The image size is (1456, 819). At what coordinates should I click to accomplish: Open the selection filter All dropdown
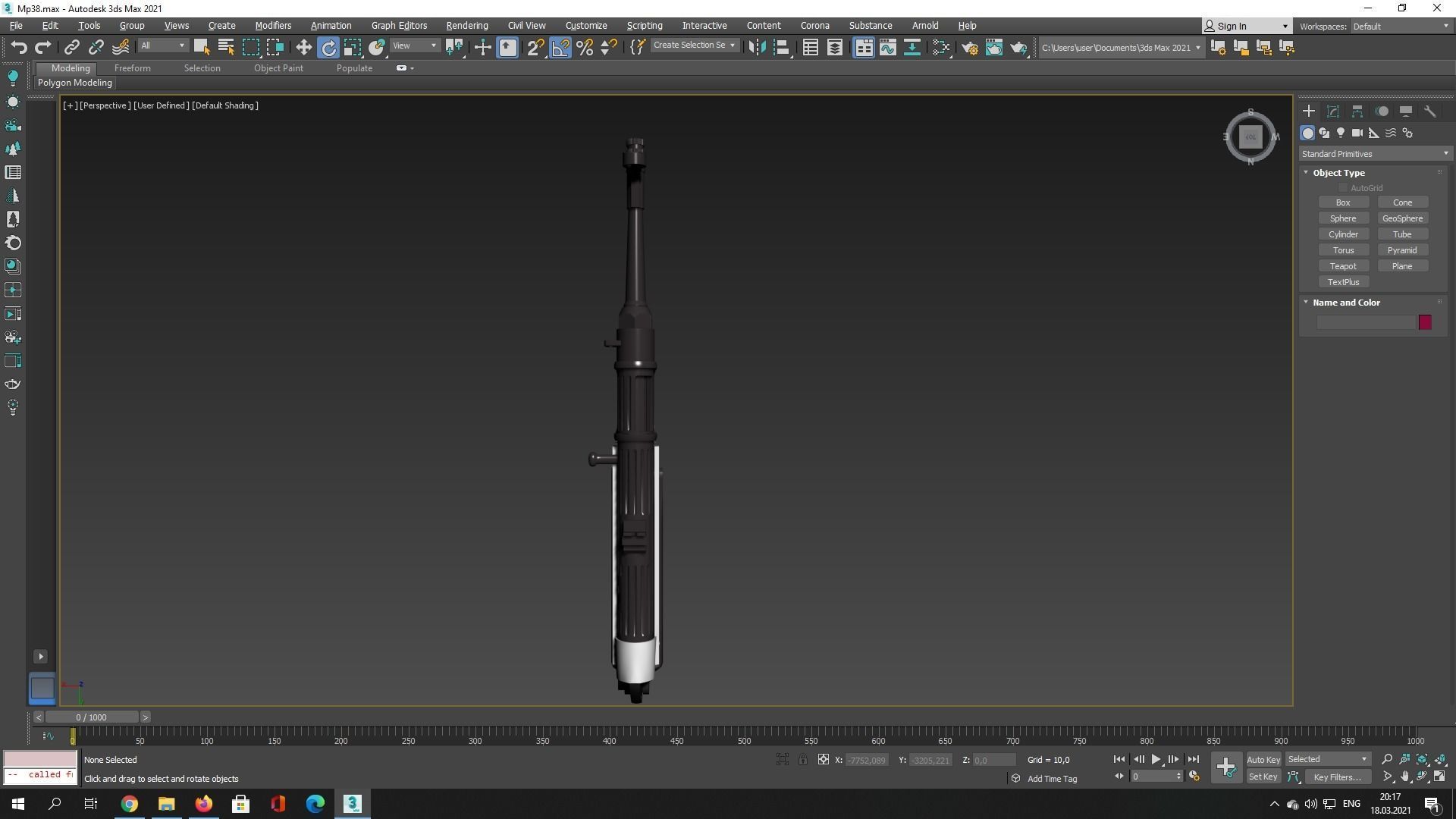[162, 46]
